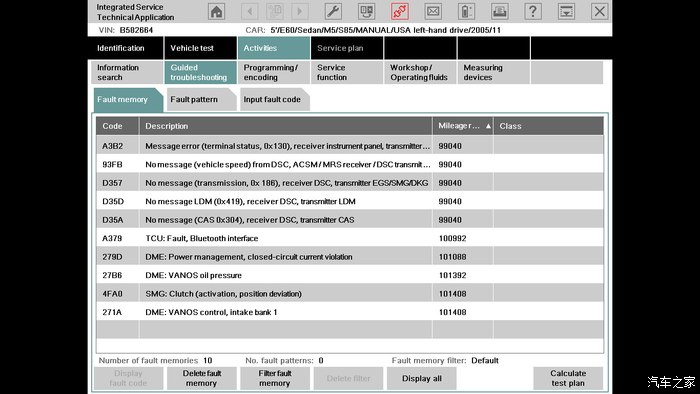Select fault code 27B6 row

350,275
